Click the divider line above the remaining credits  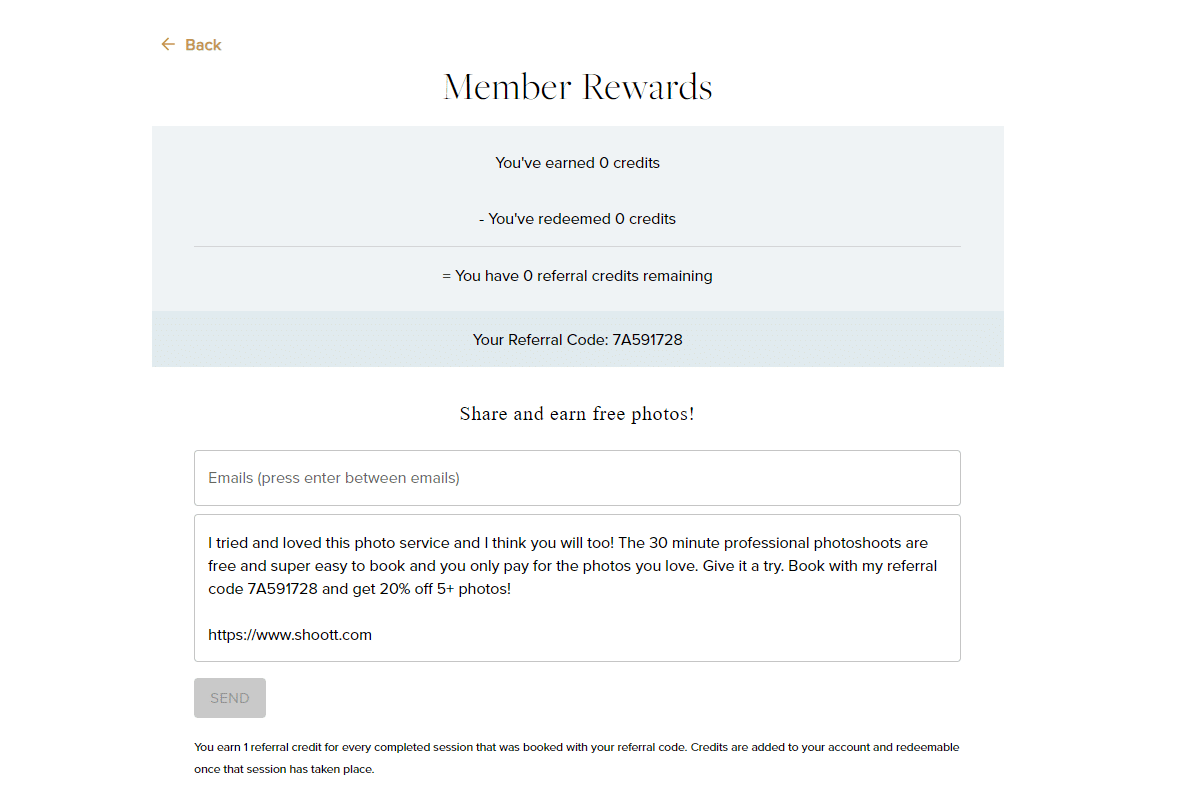click(x=577, y=246)
